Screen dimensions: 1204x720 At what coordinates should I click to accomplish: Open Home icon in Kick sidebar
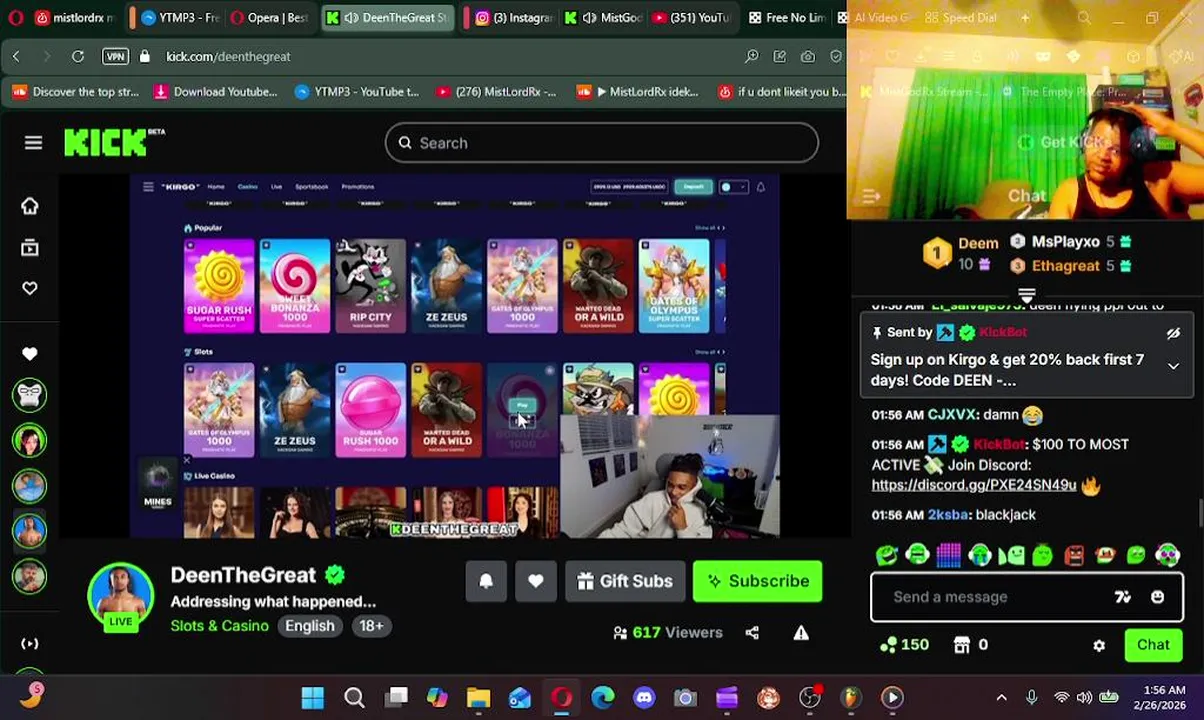point(30,206)
